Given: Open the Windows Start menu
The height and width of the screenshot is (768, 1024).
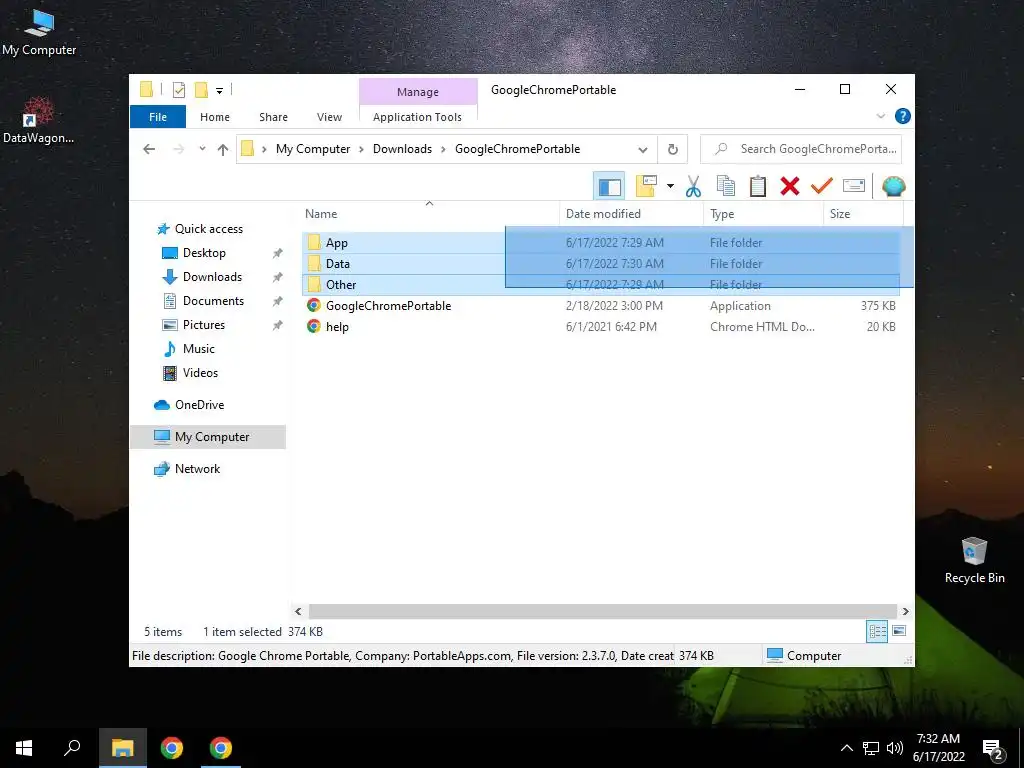Looking at the screenshot, I should click(24, 748).
